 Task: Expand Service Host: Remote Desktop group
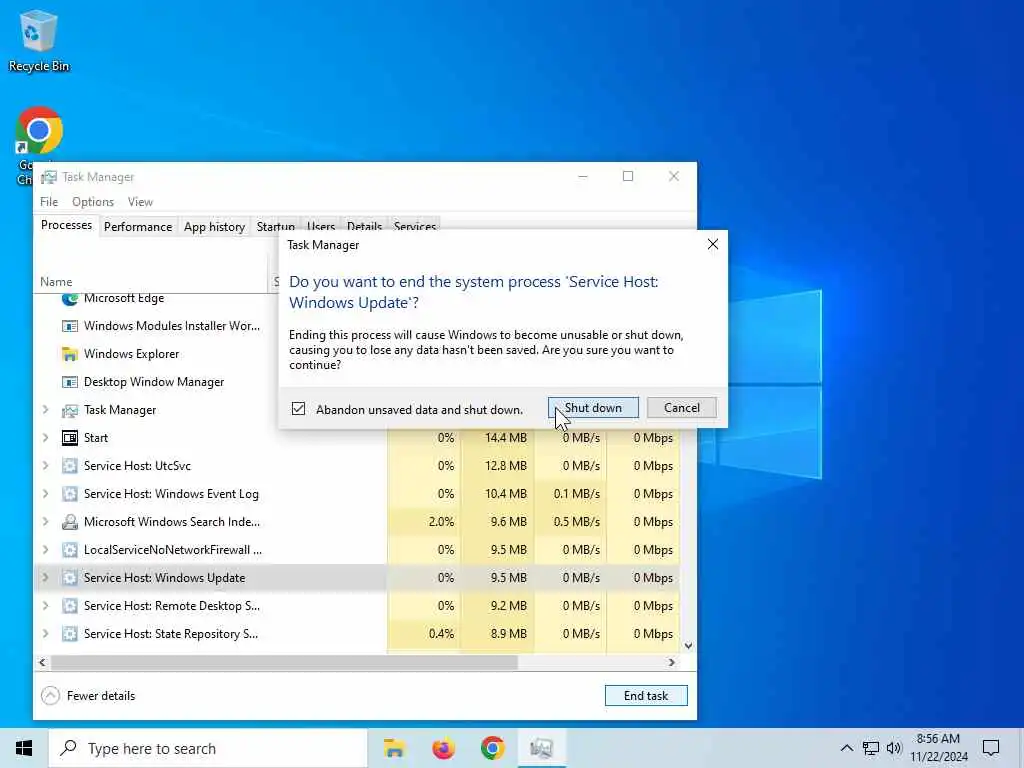(x=45, y=605)
